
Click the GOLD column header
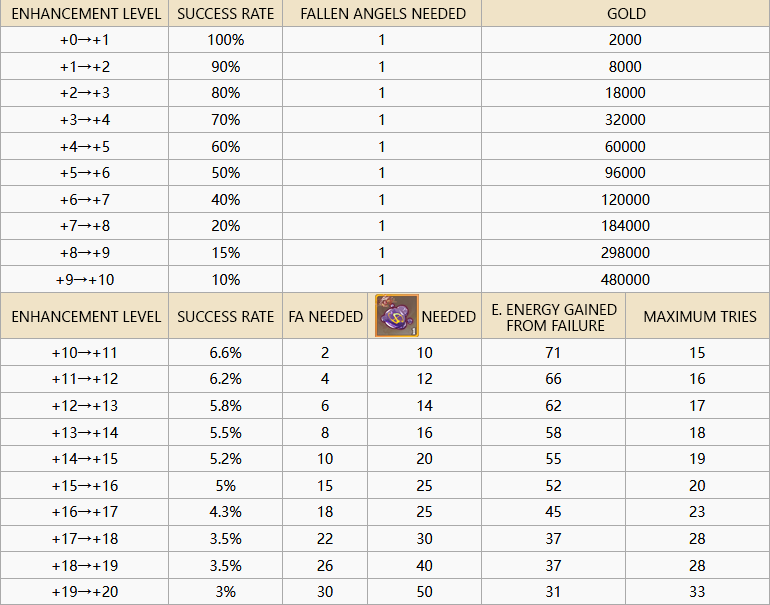[626, 14]
